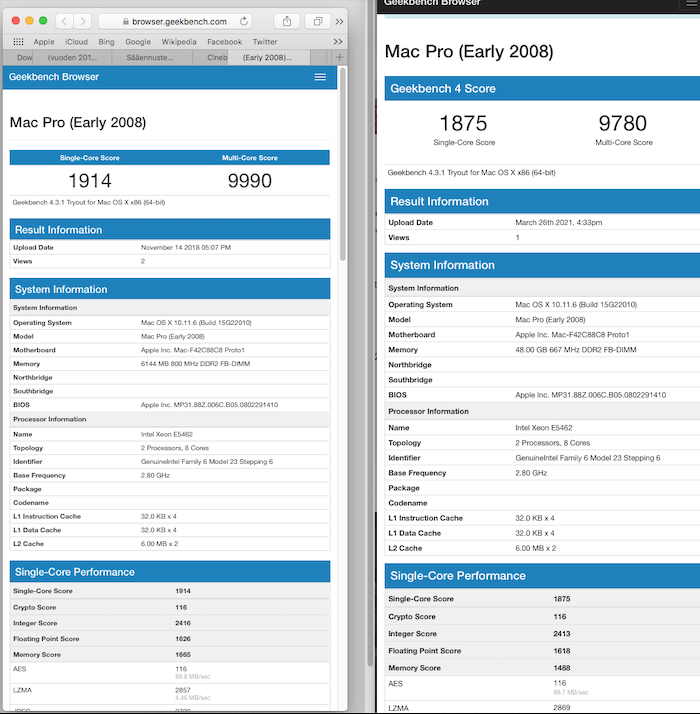Add a new Safari tab with plus button
Viewport: 700px width, 714px height.
(x=339, y=57)
